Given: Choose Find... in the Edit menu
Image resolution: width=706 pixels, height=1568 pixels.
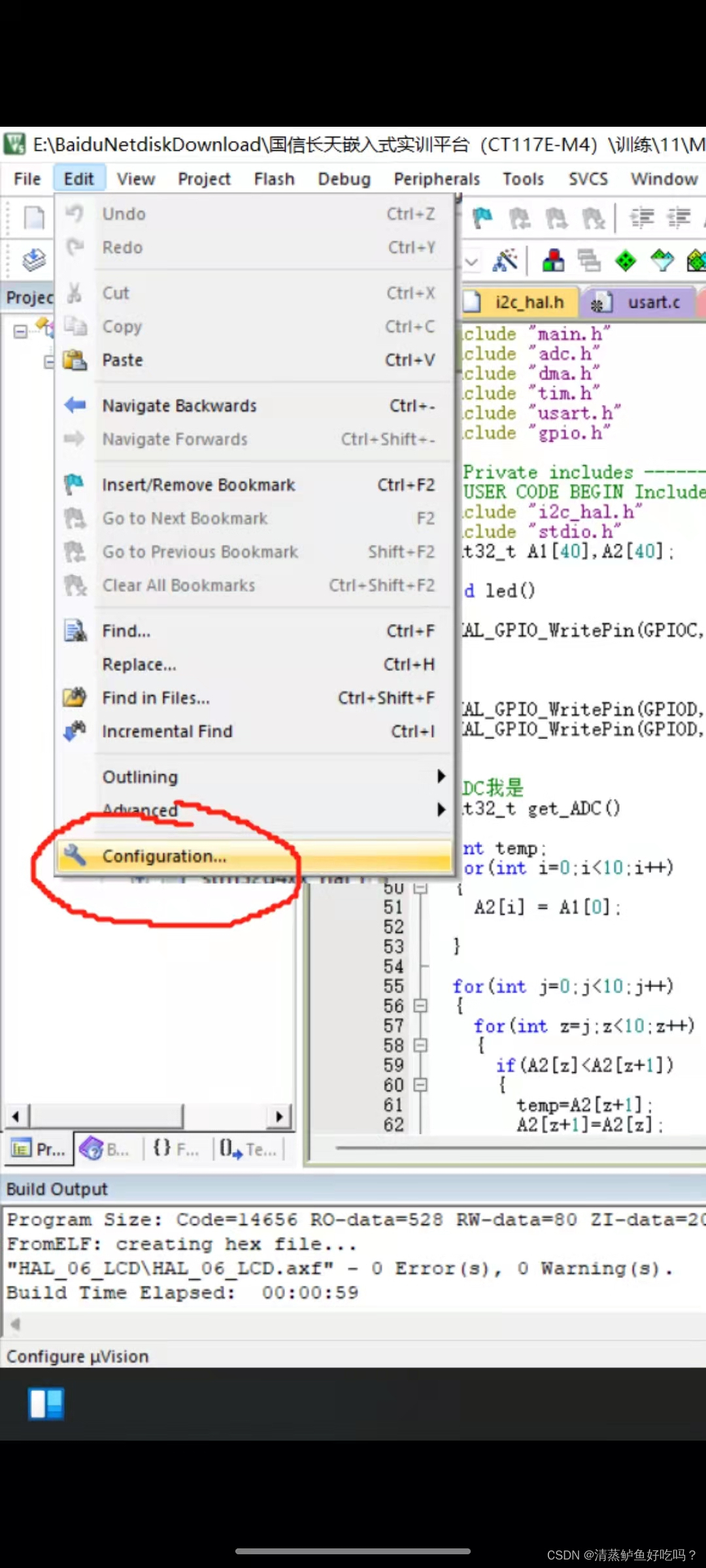Looking at the screenshot, I should click(255, 631).
